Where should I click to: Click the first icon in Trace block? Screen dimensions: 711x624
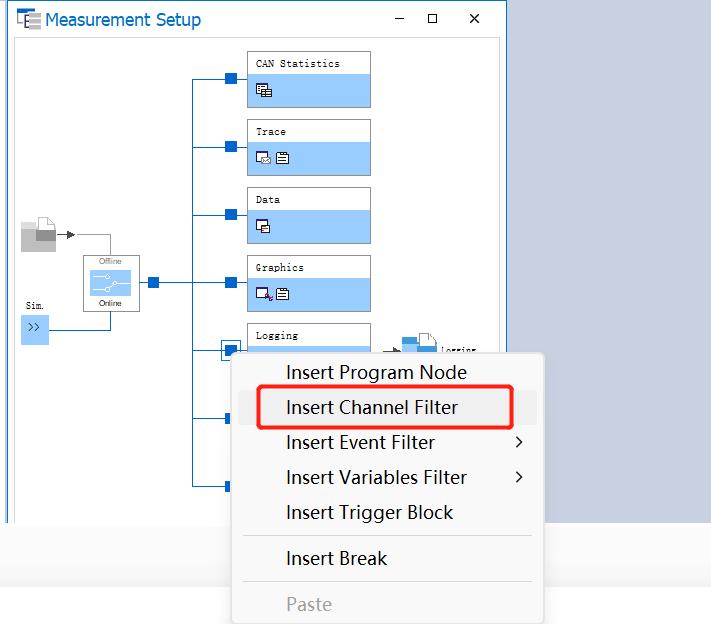(x=263, y=158)
